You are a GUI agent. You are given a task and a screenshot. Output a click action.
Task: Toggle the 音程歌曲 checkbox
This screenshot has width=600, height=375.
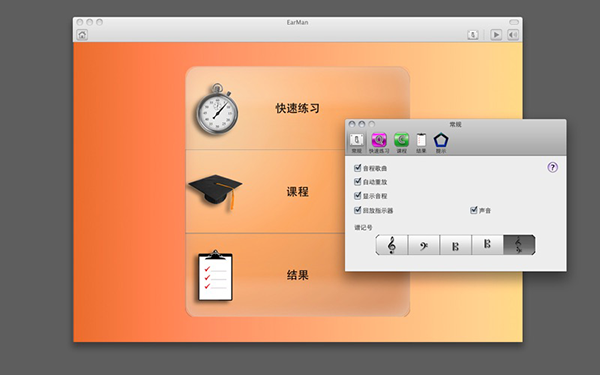click(x=358, y=168)
